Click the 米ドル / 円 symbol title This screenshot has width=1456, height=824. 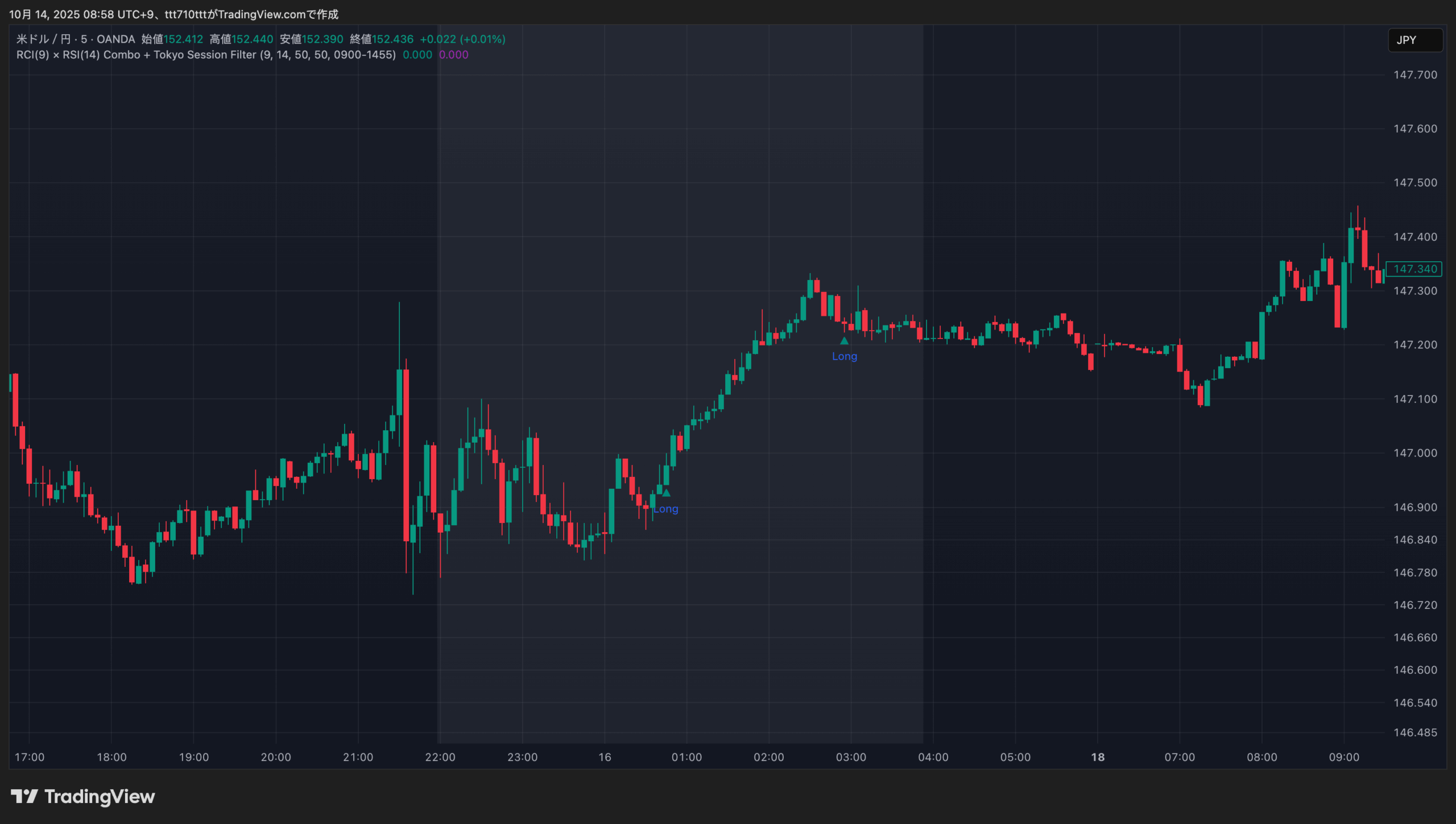pos(43,39)
